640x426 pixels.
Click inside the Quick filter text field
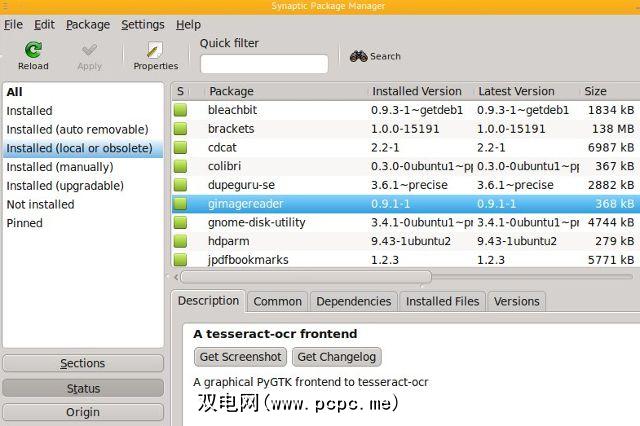click(264, 64)
